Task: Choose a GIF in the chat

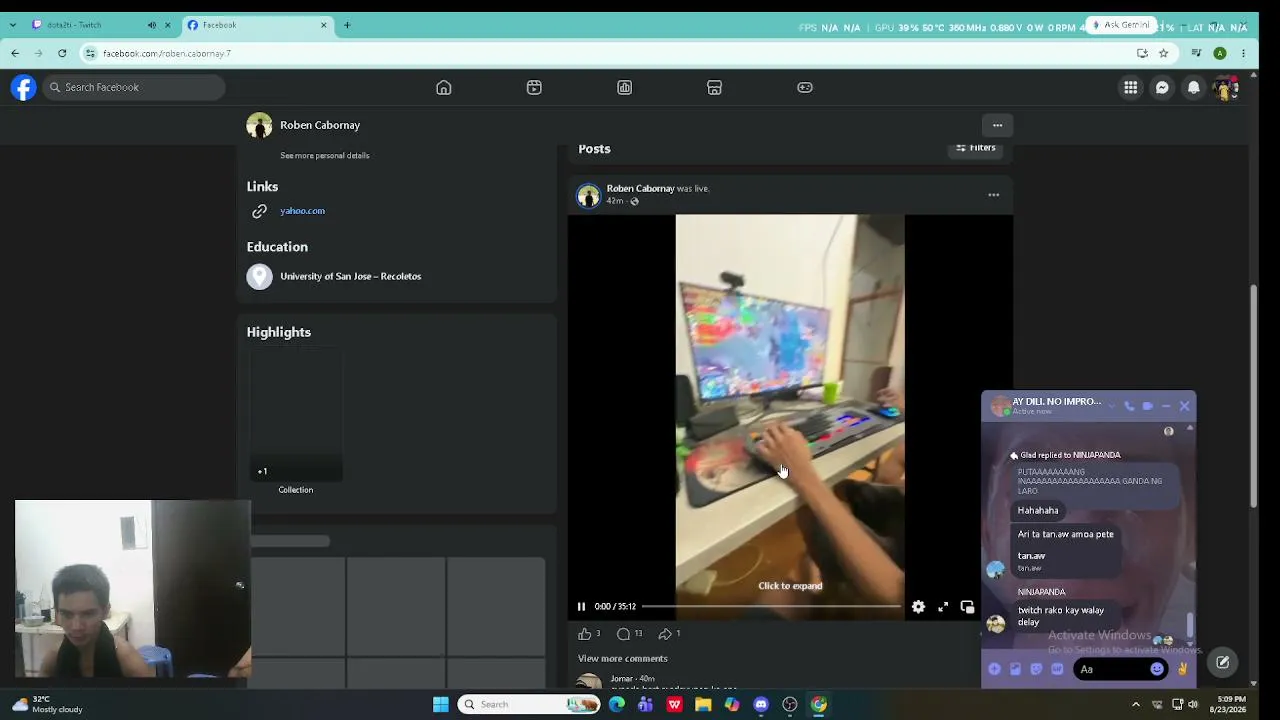Action: pos(1057,669)
